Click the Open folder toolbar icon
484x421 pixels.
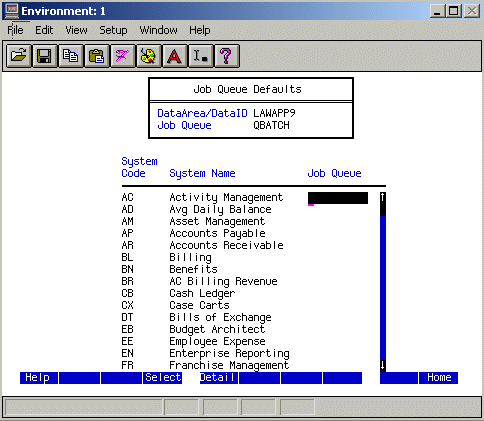pyautogui.click(x=19, y=56)
